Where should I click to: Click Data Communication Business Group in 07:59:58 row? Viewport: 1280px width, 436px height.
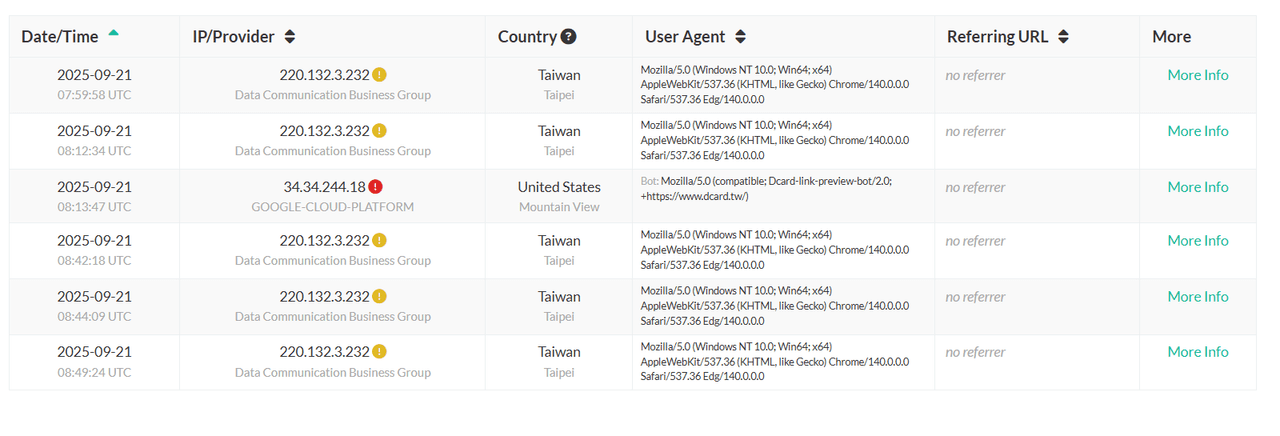point(333,95)
